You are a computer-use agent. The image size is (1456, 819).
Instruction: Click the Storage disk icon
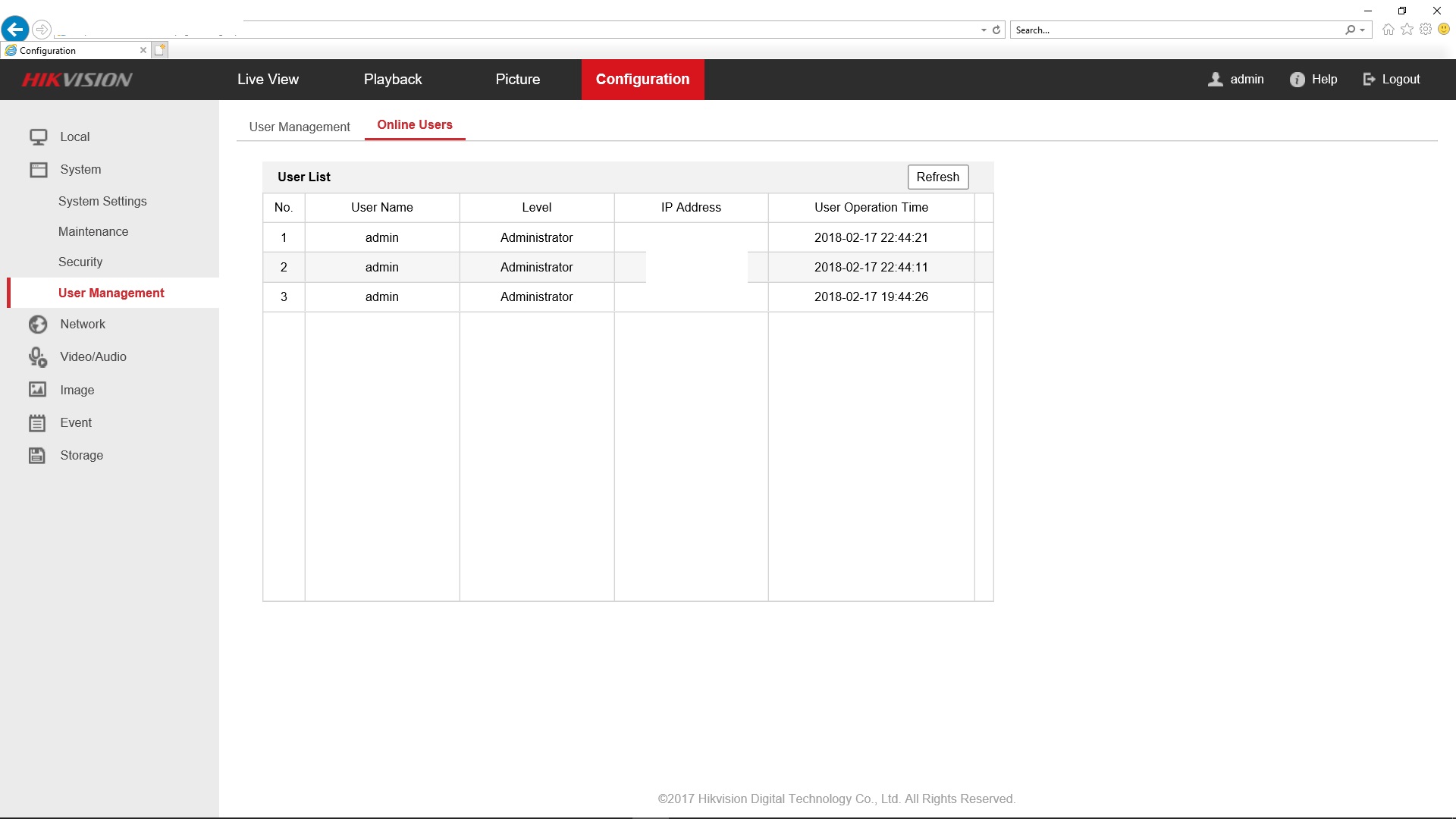click(x=38, y=456)
